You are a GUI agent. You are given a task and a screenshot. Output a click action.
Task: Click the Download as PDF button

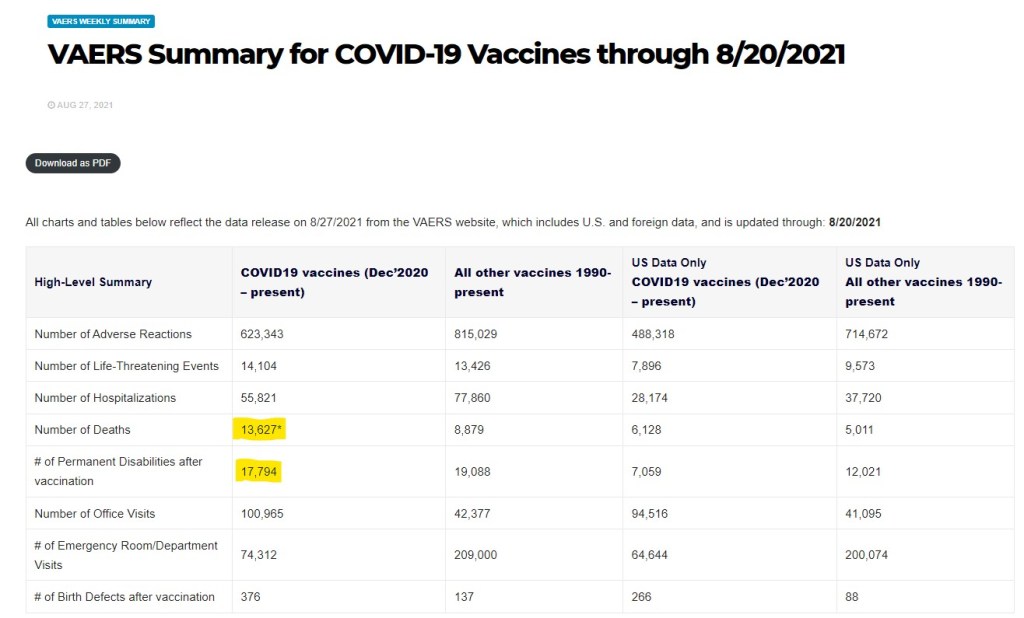pos(73,163)
